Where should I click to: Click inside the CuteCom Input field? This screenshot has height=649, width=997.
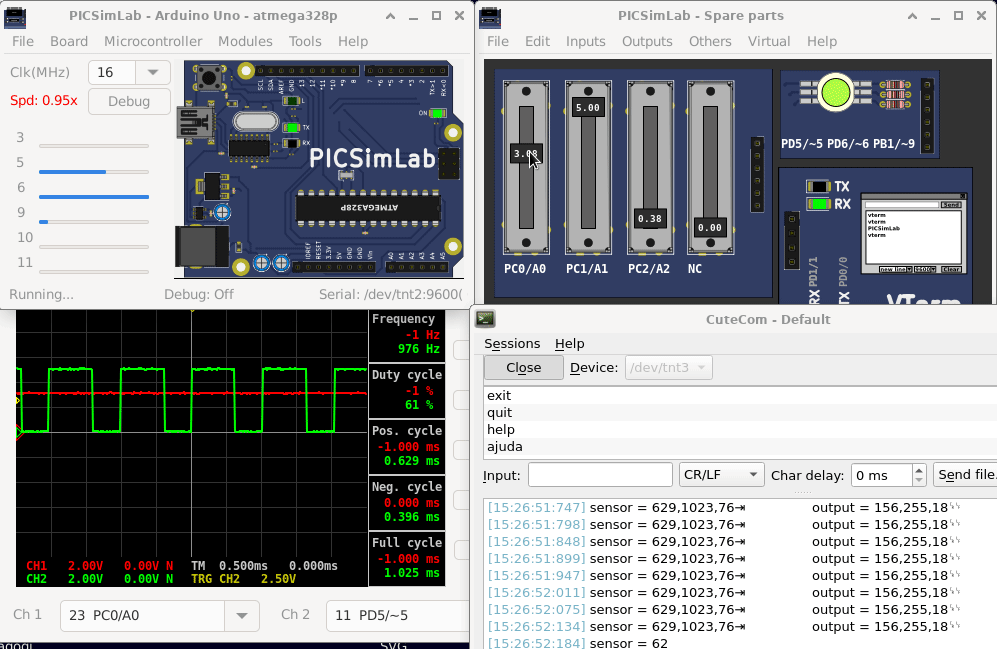click(600, 474)
